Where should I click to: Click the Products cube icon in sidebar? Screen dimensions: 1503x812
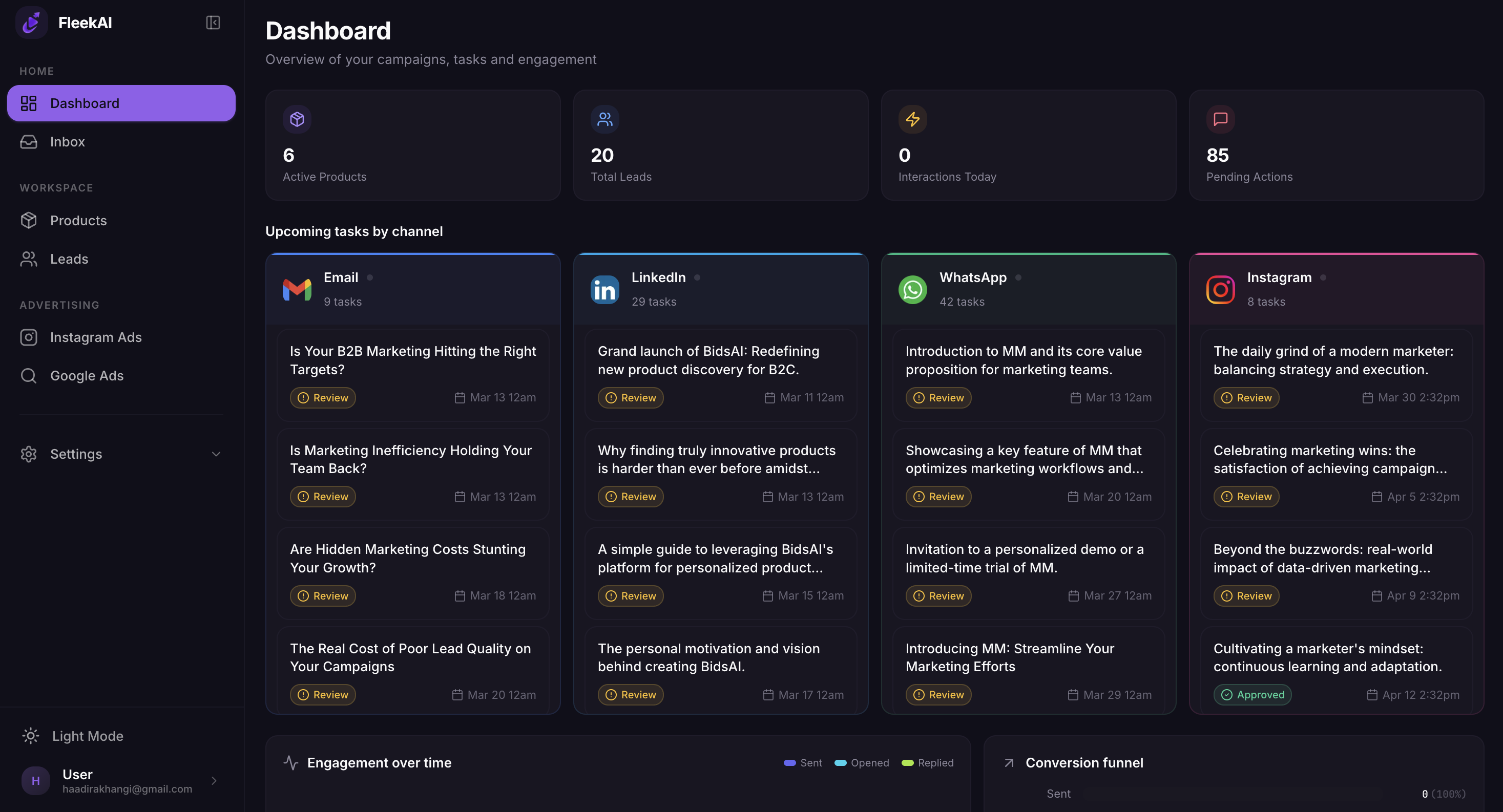pyautogui.click(x=29, y=221)
